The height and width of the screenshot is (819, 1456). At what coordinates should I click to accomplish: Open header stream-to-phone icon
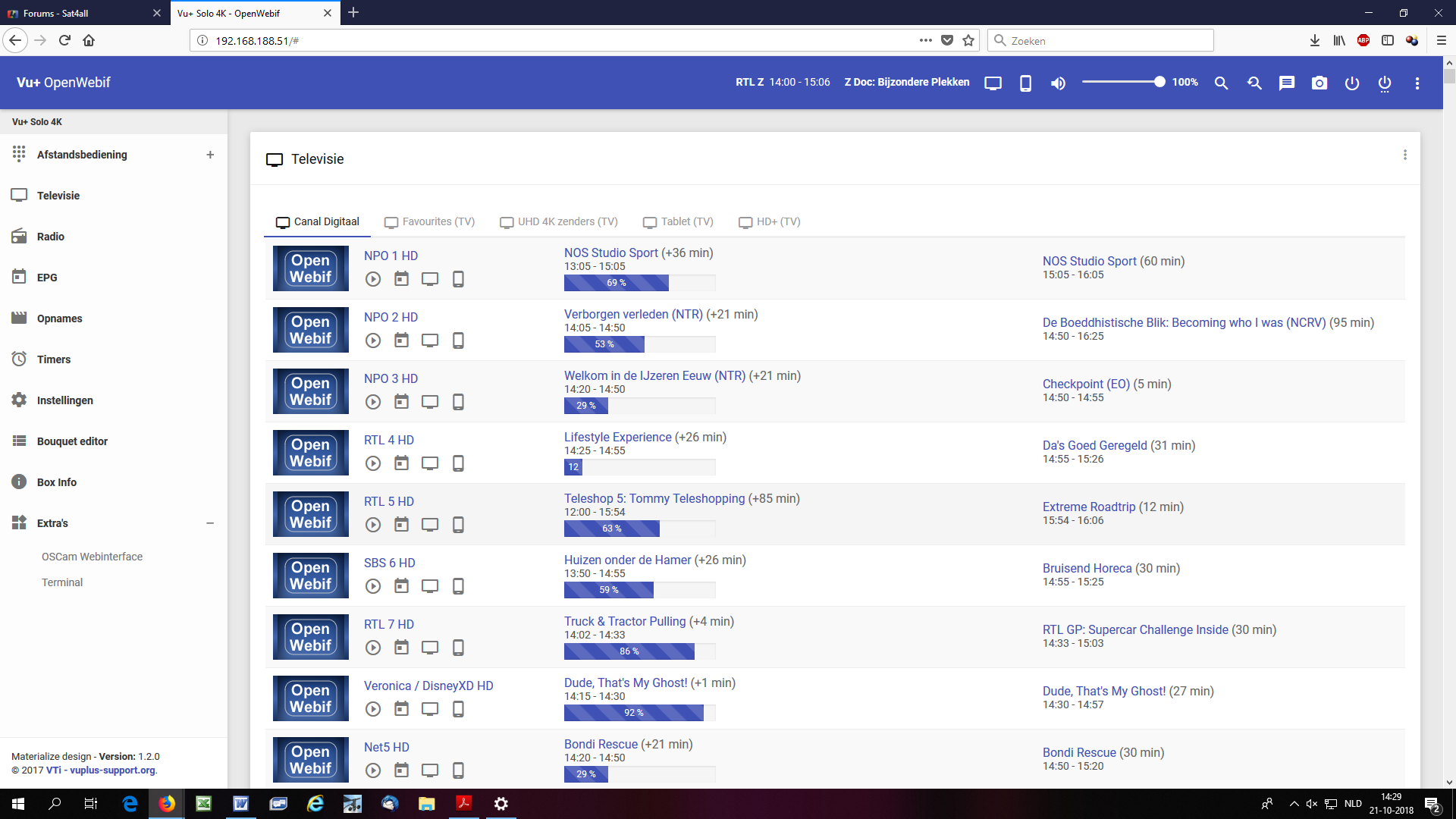click(1025, 83)
